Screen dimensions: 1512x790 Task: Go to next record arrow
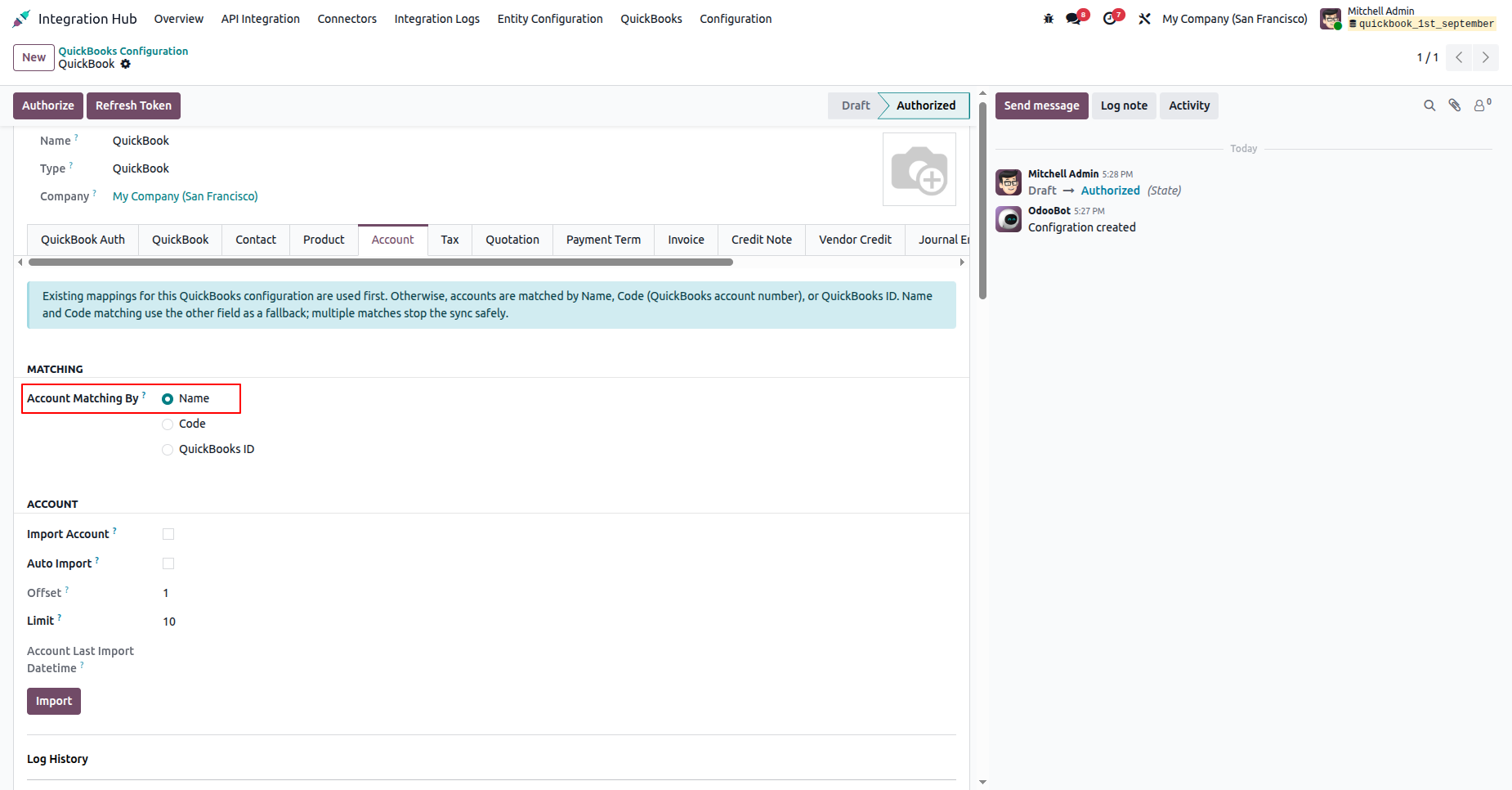1486,57
